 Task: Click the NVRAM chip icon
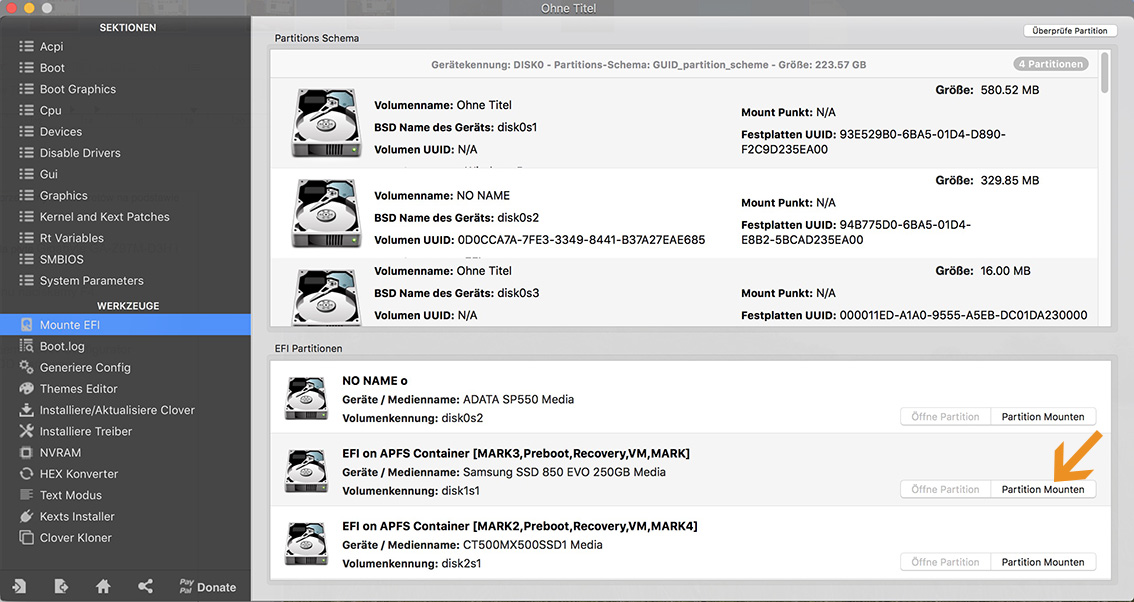coord(27,453)
